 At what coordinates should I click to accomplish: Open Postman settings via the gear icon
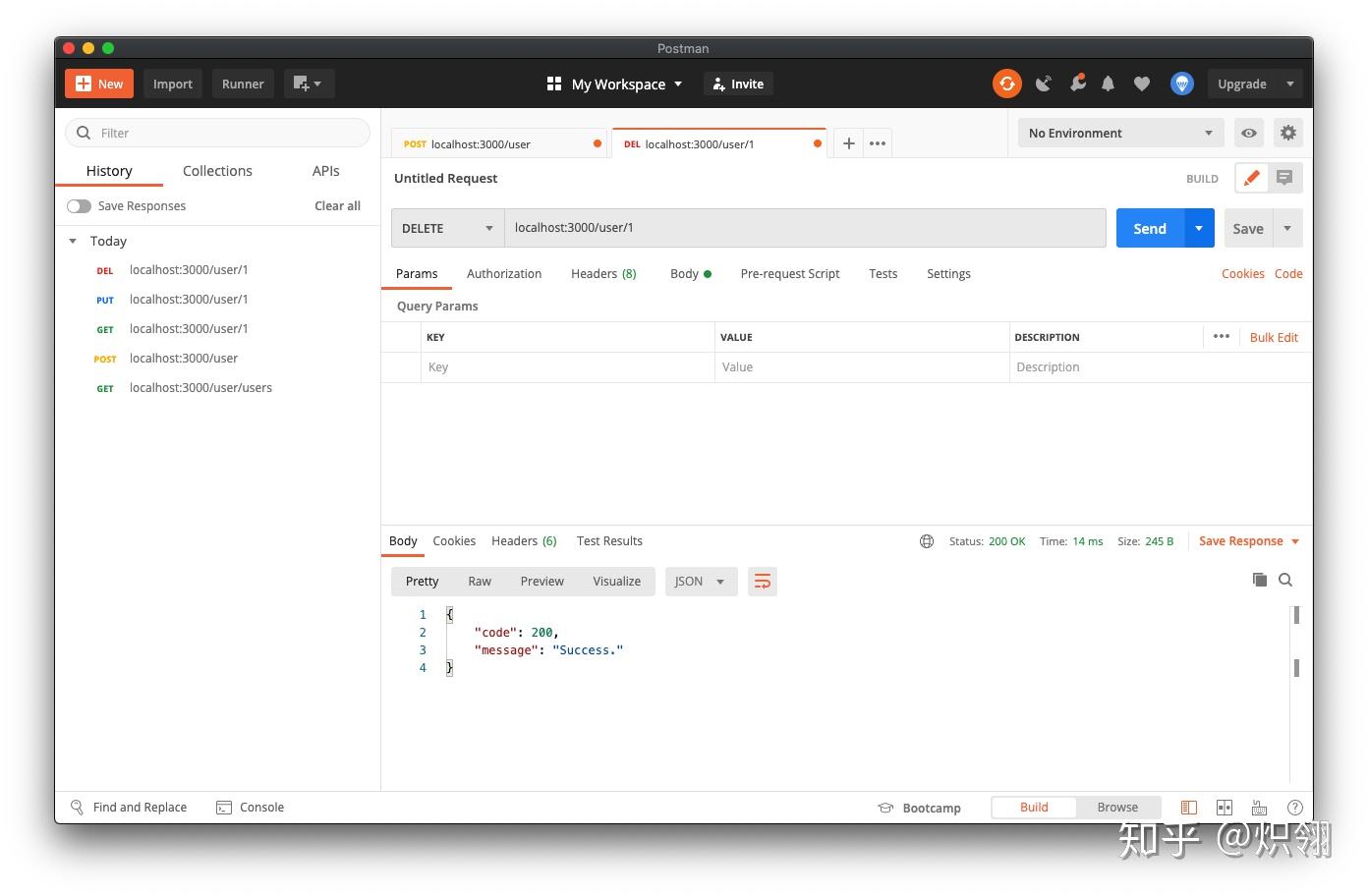tap(1288, 133)
